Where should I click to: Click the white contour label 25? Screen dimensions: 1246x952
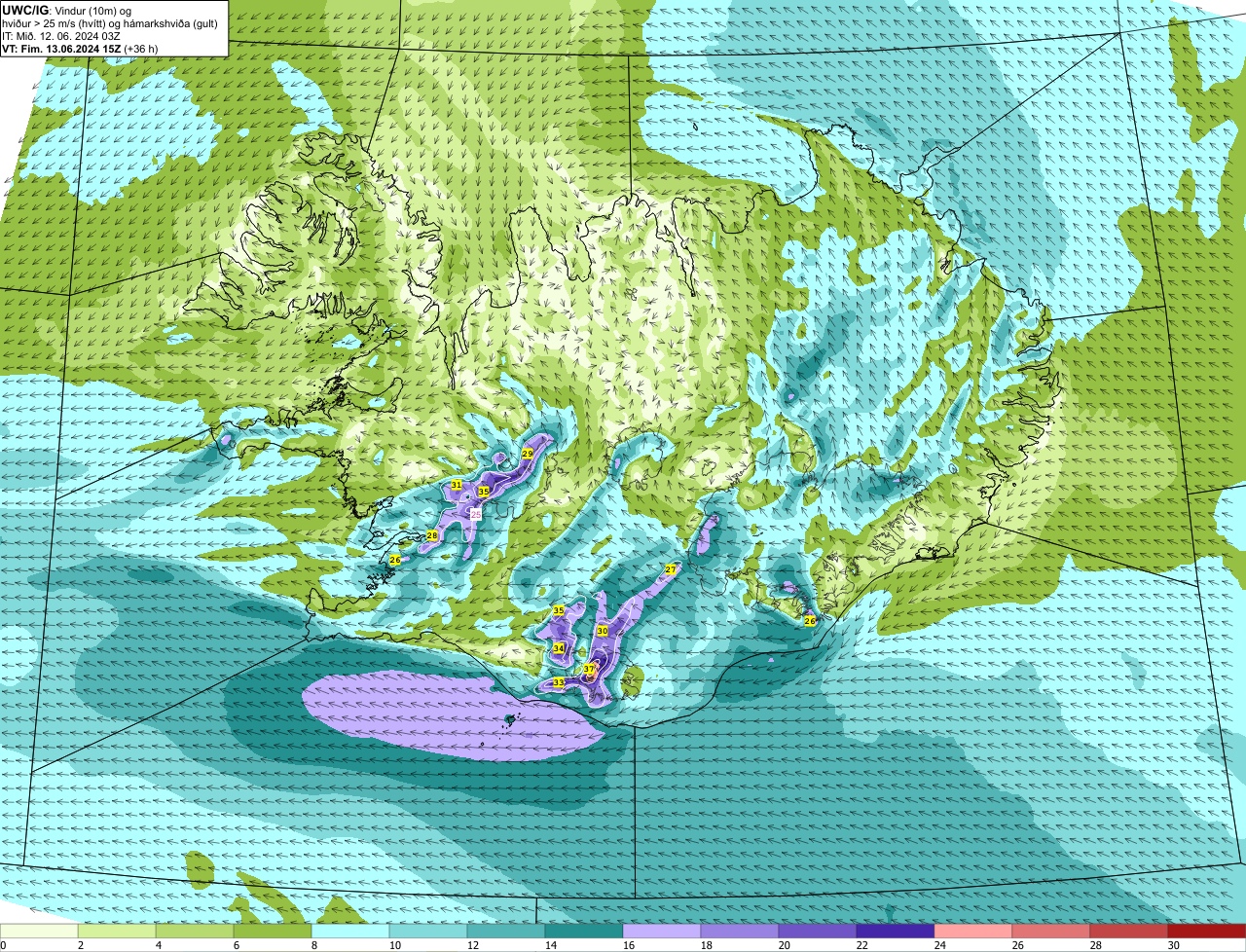pos(476,513)
